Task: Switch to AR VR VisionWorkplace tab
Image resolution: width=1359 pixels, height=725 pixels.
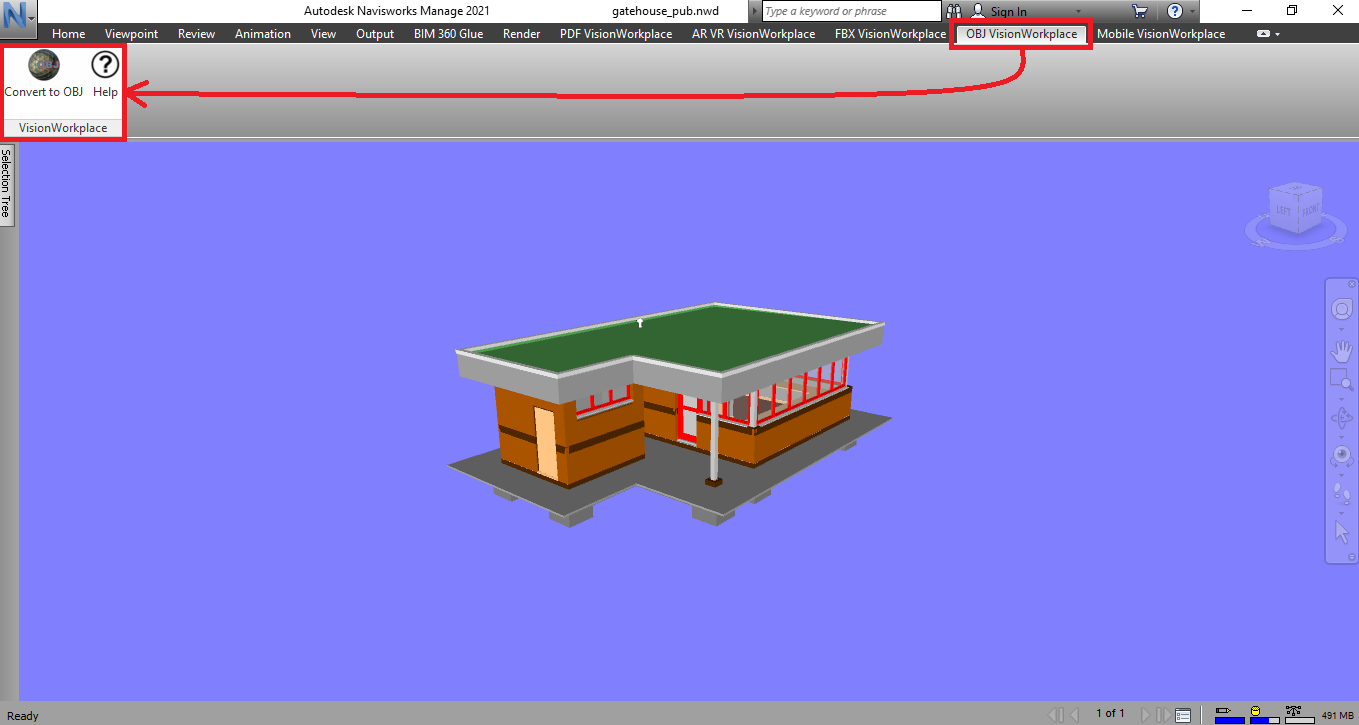Action: (x=754, y=34)
